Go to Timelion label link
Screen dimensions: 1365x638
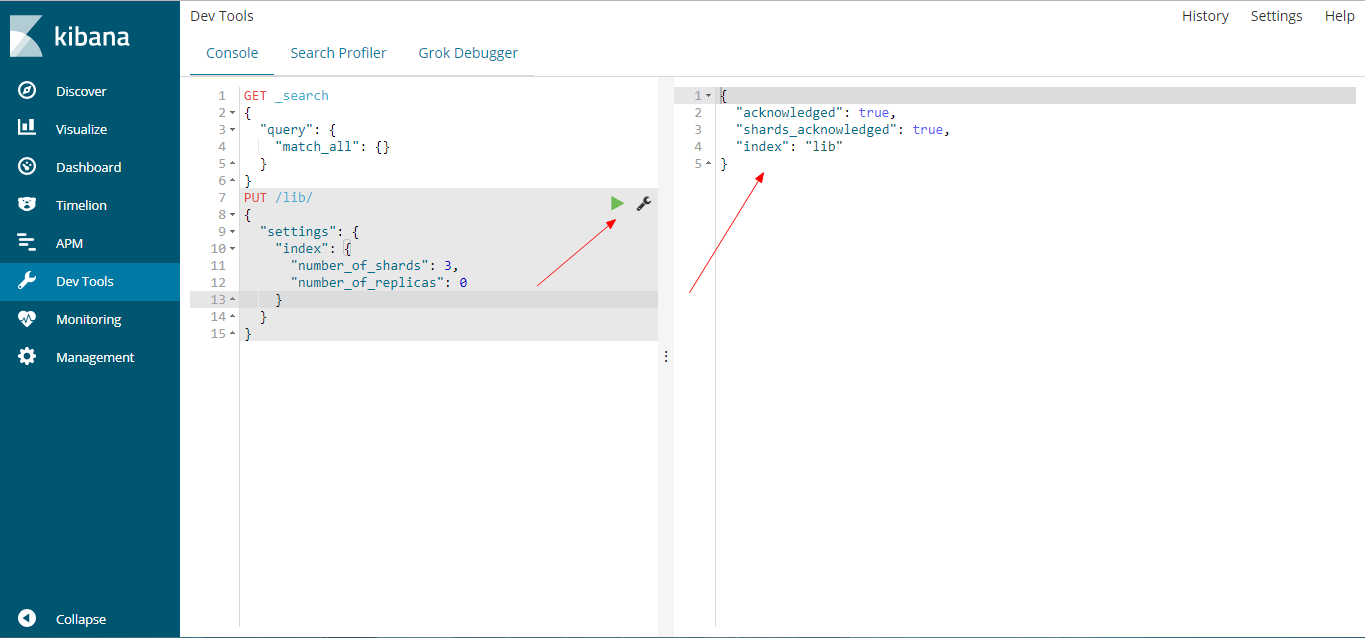pyautogui.click(x=81, y=205)
